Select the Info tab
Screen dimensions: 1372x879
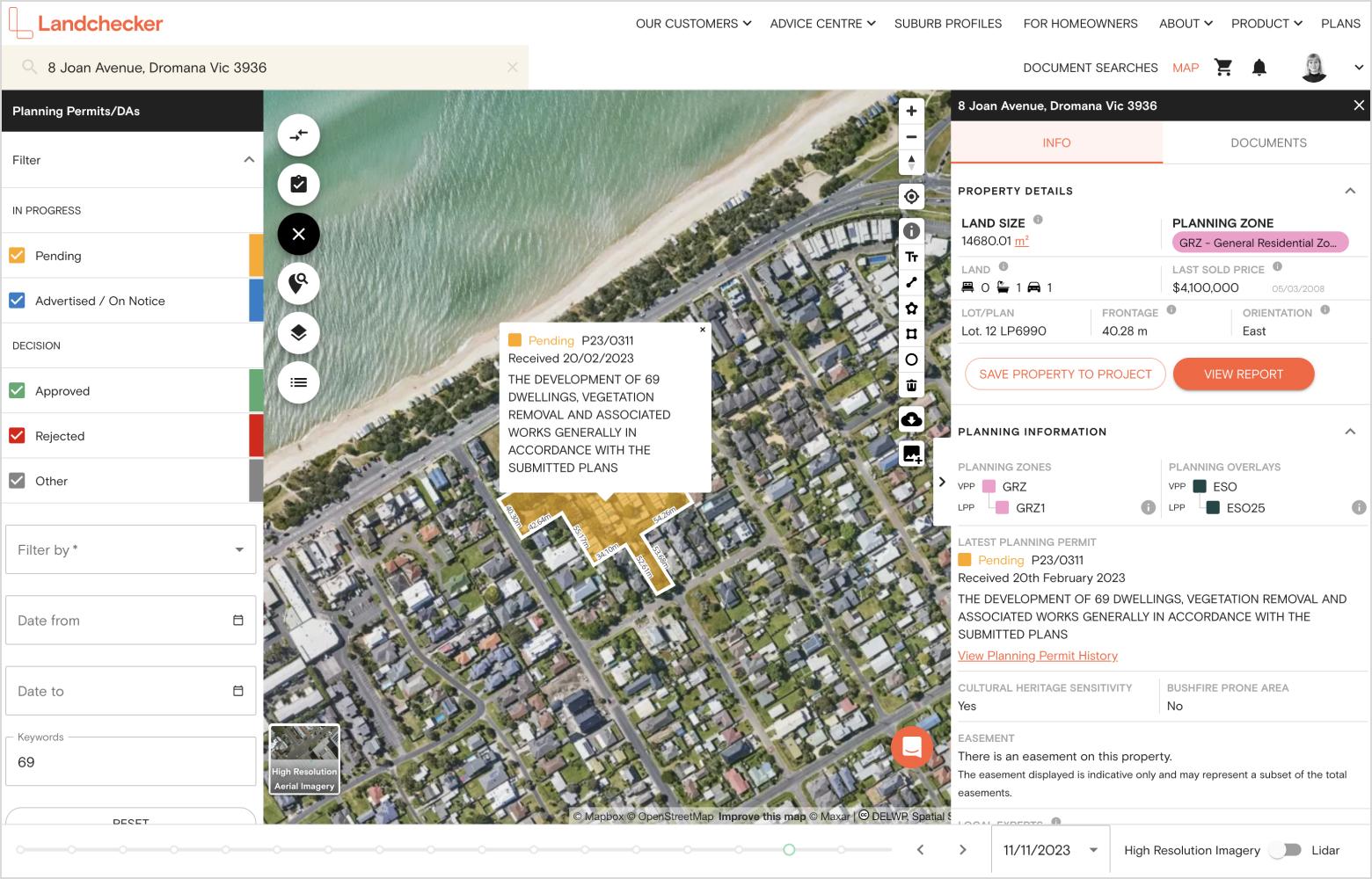coord(1056,142)
